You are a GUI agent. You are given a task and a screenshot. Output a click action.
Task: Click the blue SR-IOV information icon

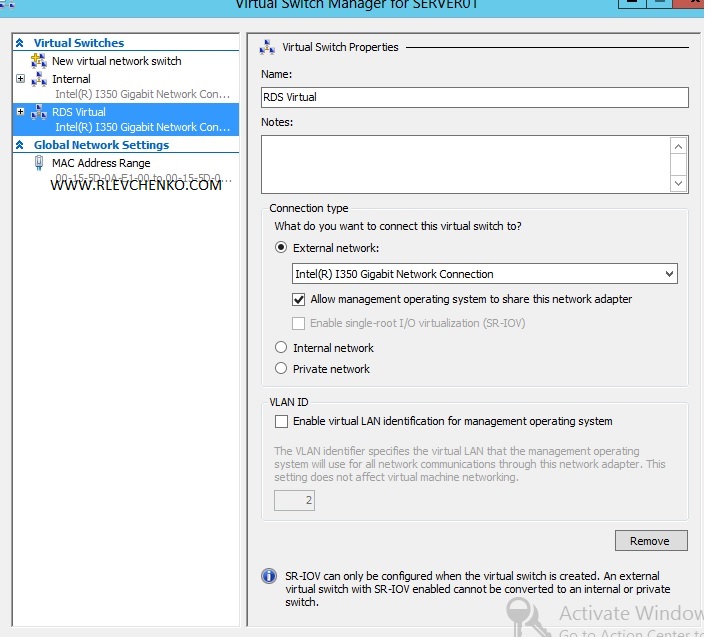(x=268, y=576)
